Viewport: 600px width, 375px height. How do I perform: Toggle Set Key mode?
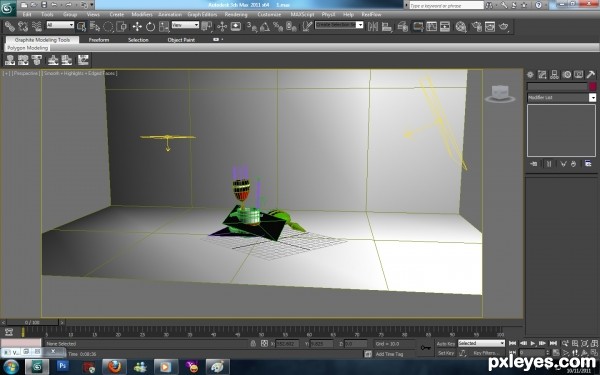(x=446, y=353)
